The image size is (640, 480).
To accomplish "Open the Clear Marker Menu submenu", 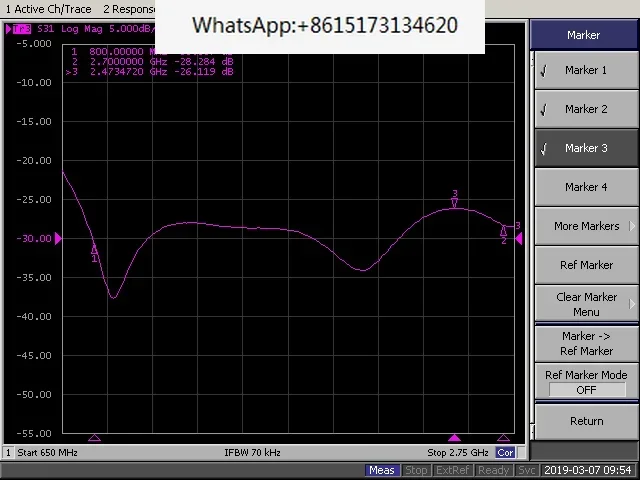I will point(585,304).
